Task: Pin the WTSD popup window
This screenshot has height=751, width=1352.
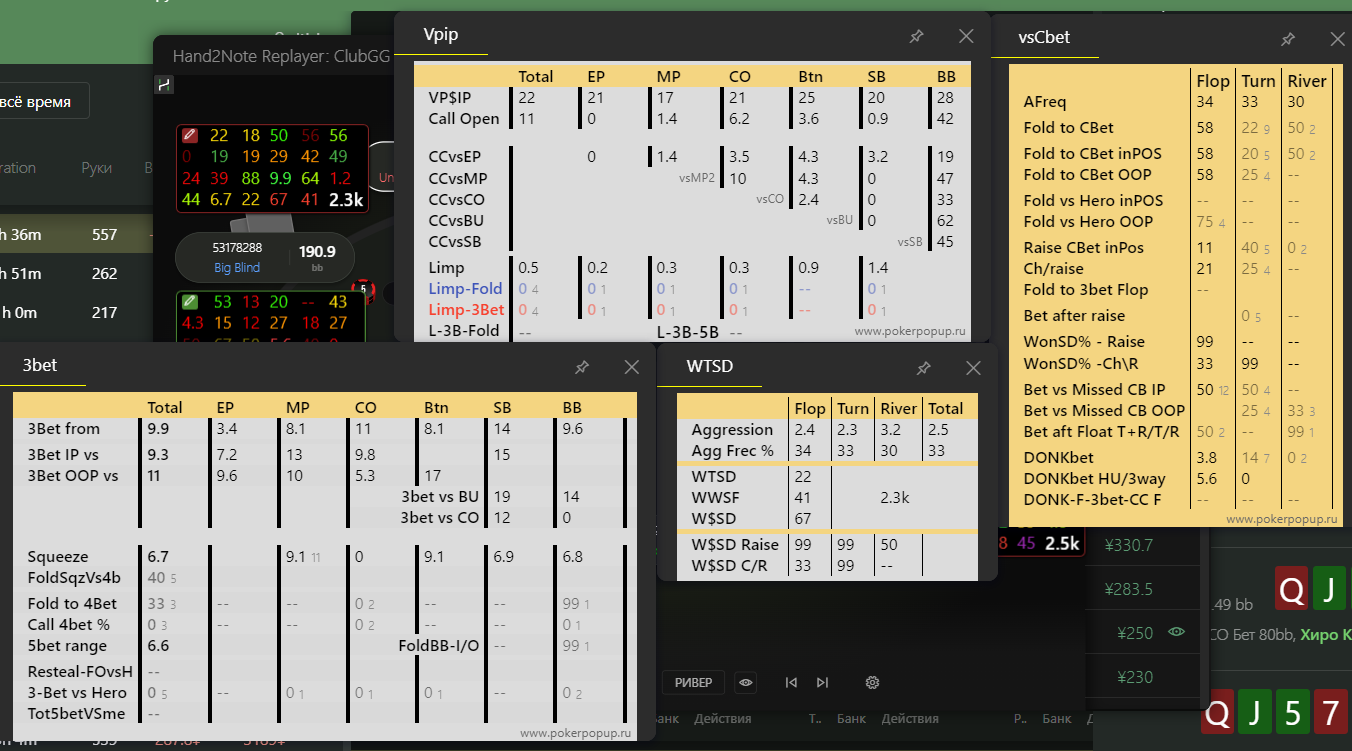Action: click(x=924, y=368)
